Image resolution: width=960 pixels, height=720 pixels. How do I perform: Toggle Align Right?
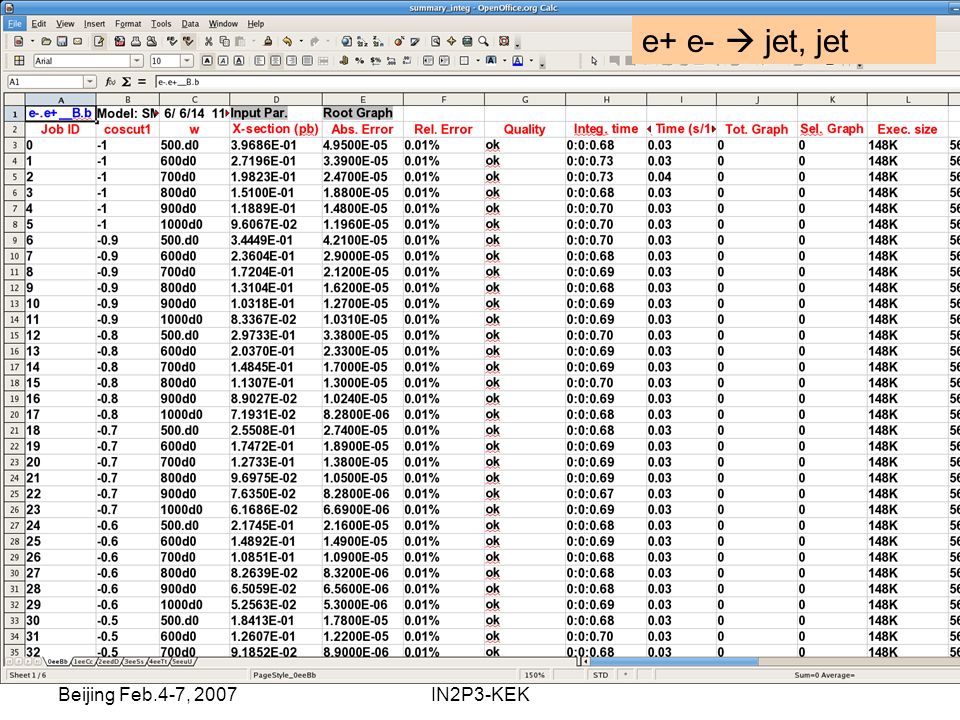pyautogui.click(x=291, y=61)
